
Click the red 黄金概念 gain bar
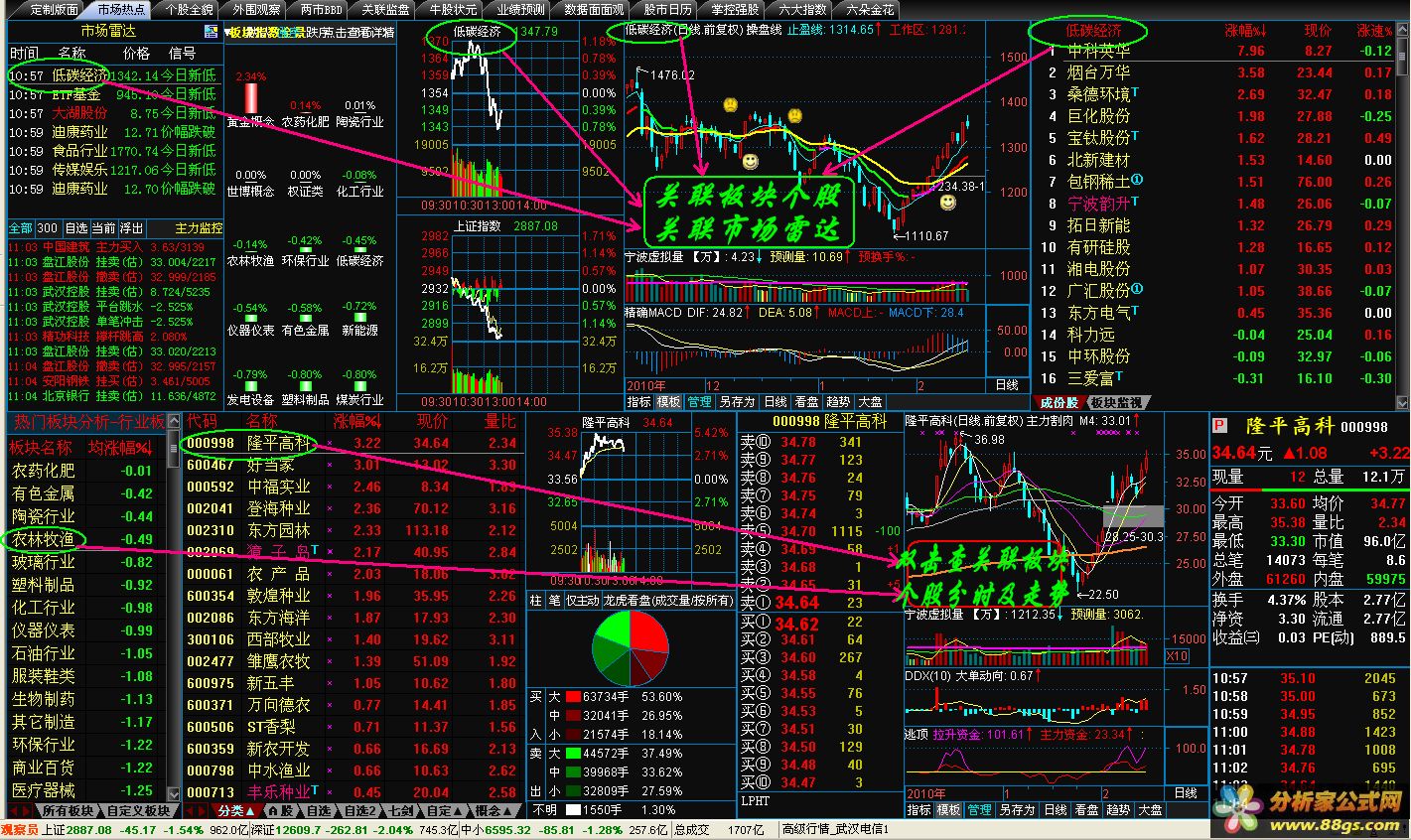(x=251, y=98)
